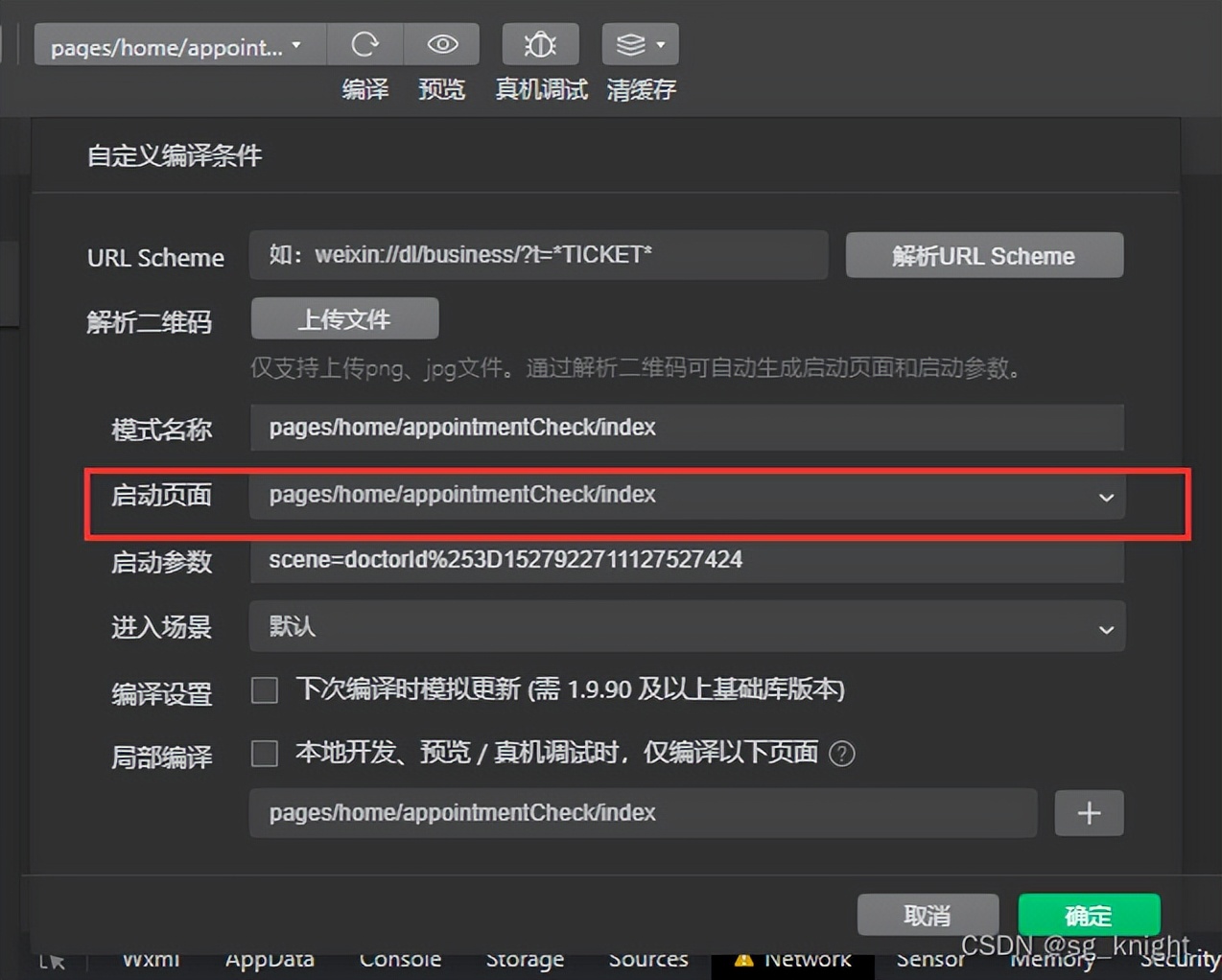Enable 下次编译时模拟更新 checkbox

click(264, 690)
